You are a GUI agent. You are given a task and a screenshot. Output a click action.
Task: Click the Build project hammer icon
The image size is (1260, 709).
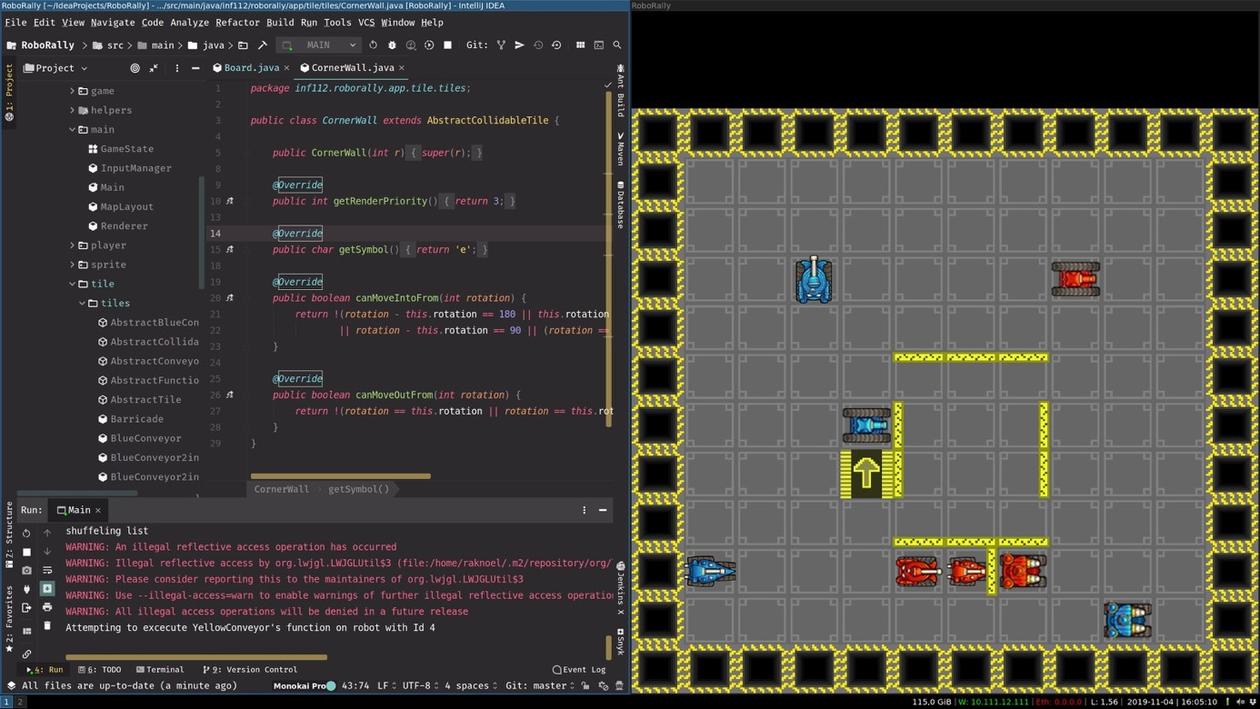click(x=262, y=45)
